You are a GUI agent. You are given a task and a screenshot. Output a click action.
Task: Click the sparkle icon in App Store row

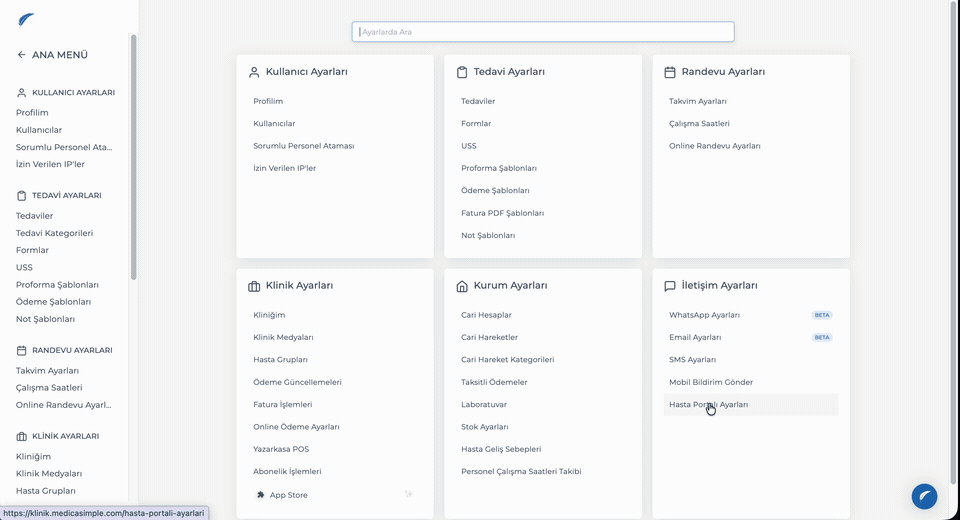point(408,494)
